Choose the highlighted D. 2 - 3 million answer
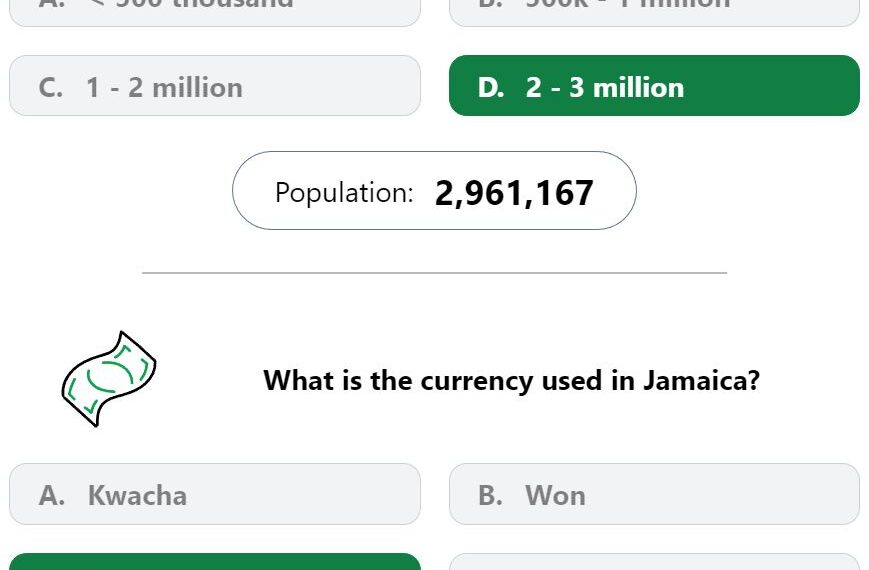This screenshot has height=570, width=869. pyautogui.click(x=654, y=85)
